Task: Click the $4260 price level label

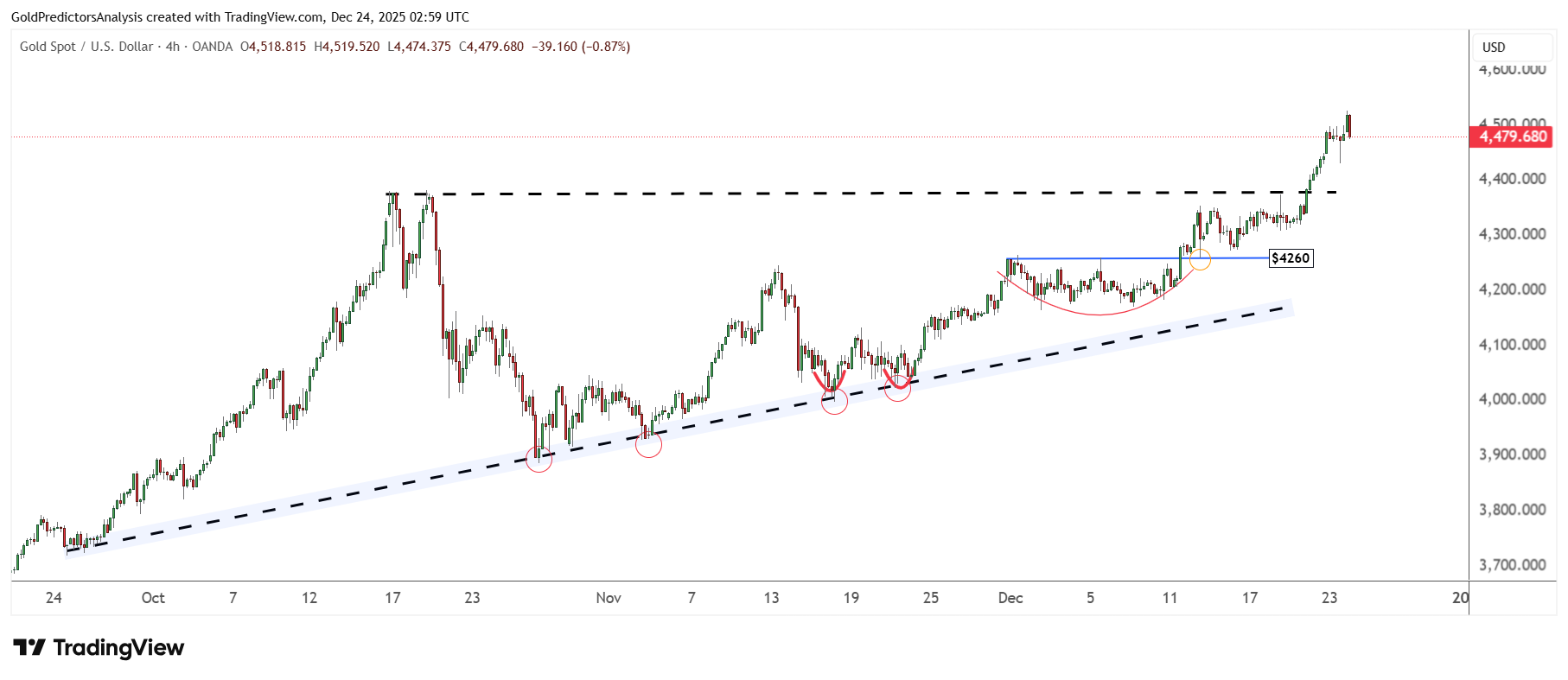Action: click(1291, 257)
